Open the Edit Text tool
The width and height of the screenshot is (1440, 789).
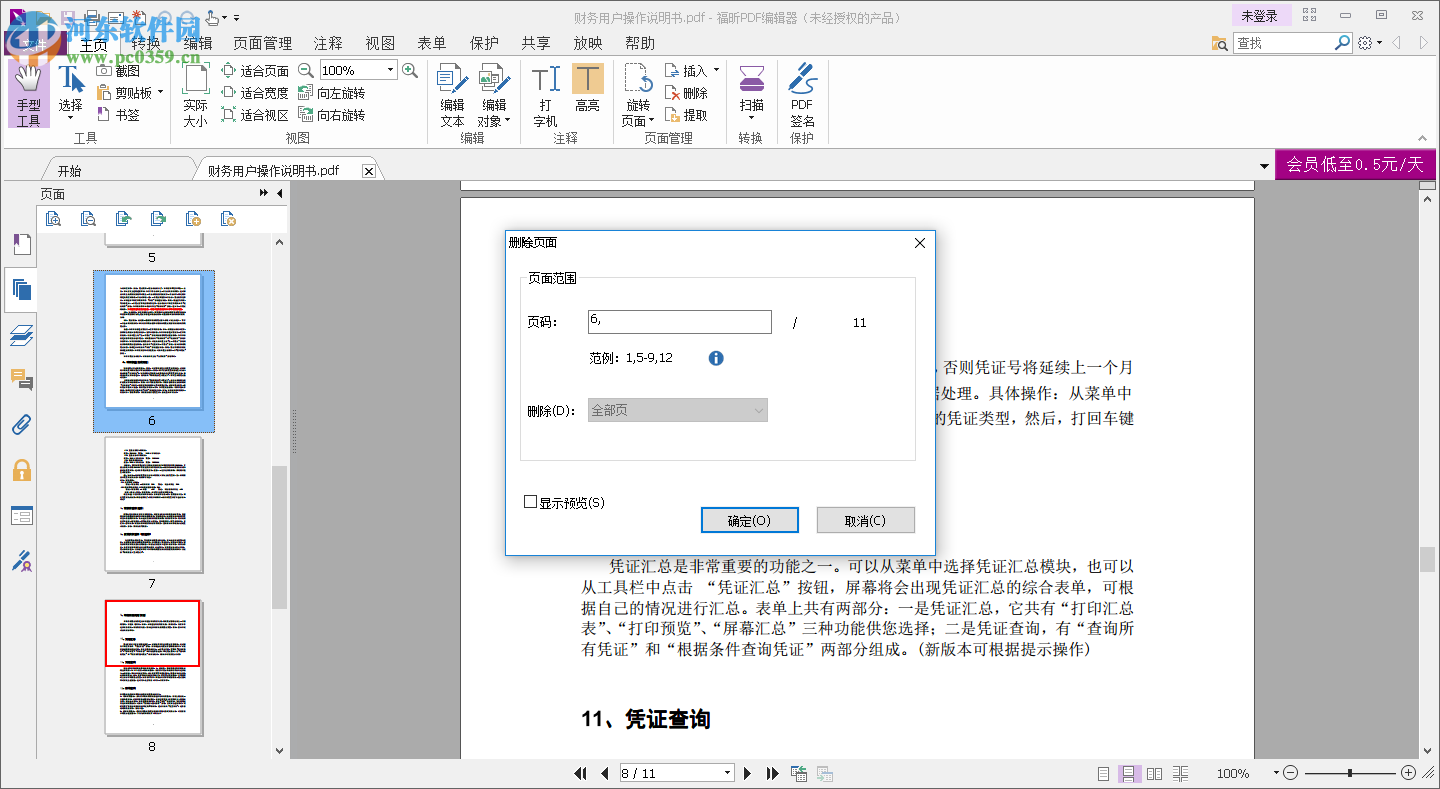click(x=451, y=93)
